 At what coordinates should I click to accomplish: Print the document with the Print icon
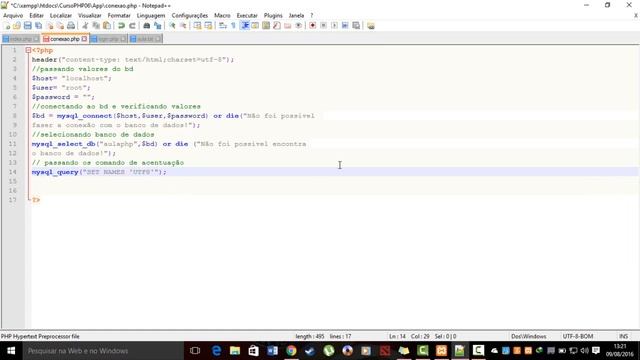point(71,26)
